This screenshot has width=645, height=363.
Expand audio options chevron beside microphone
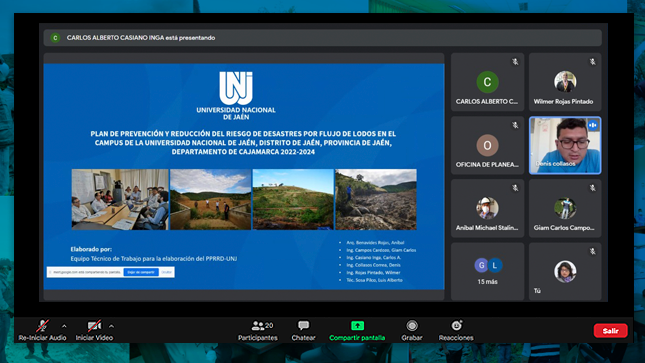pyautogui.click(x=64, y=326)
